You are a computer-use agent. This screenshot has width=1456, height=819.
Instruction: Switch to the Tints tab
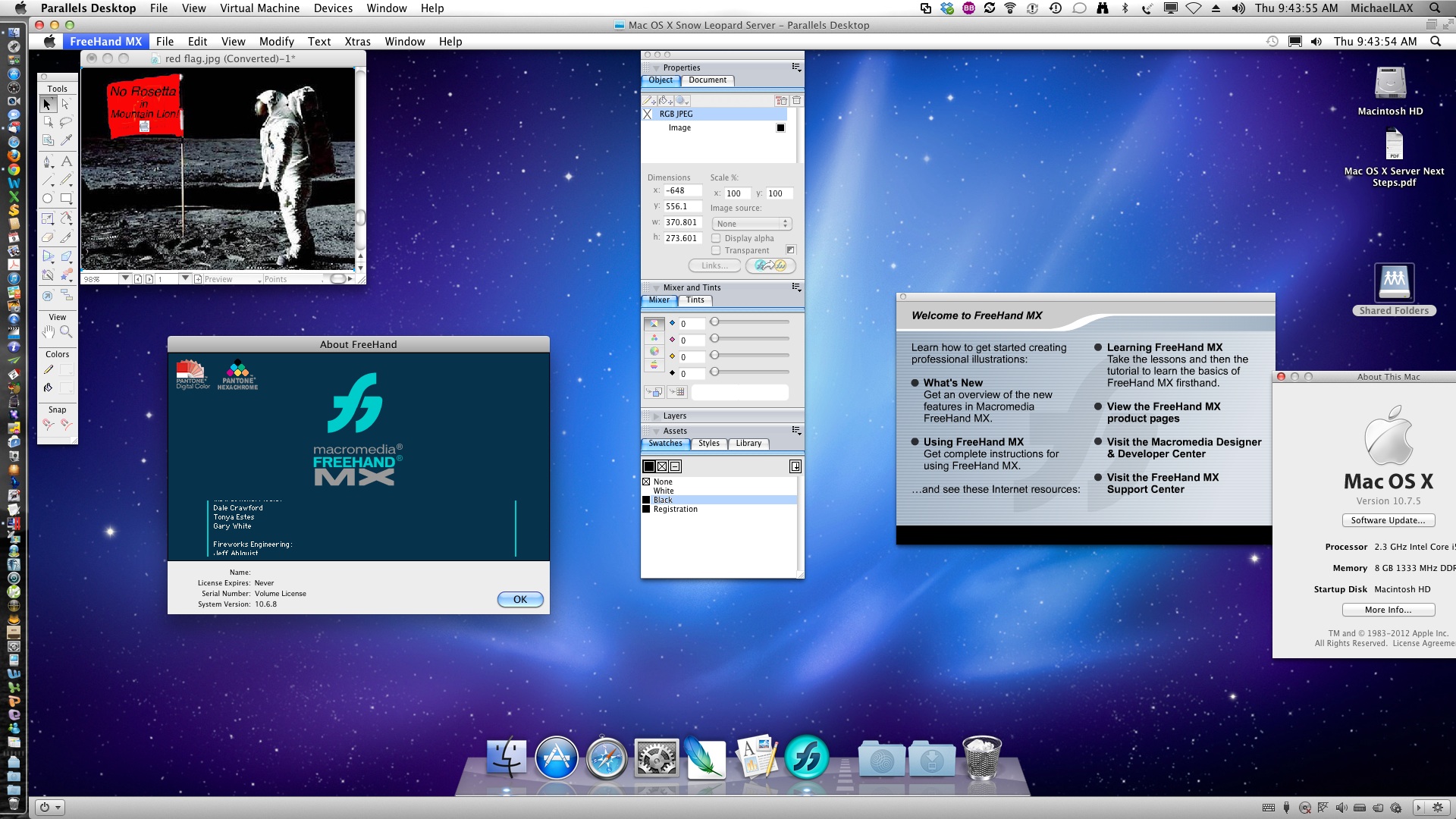coord(695,300)
